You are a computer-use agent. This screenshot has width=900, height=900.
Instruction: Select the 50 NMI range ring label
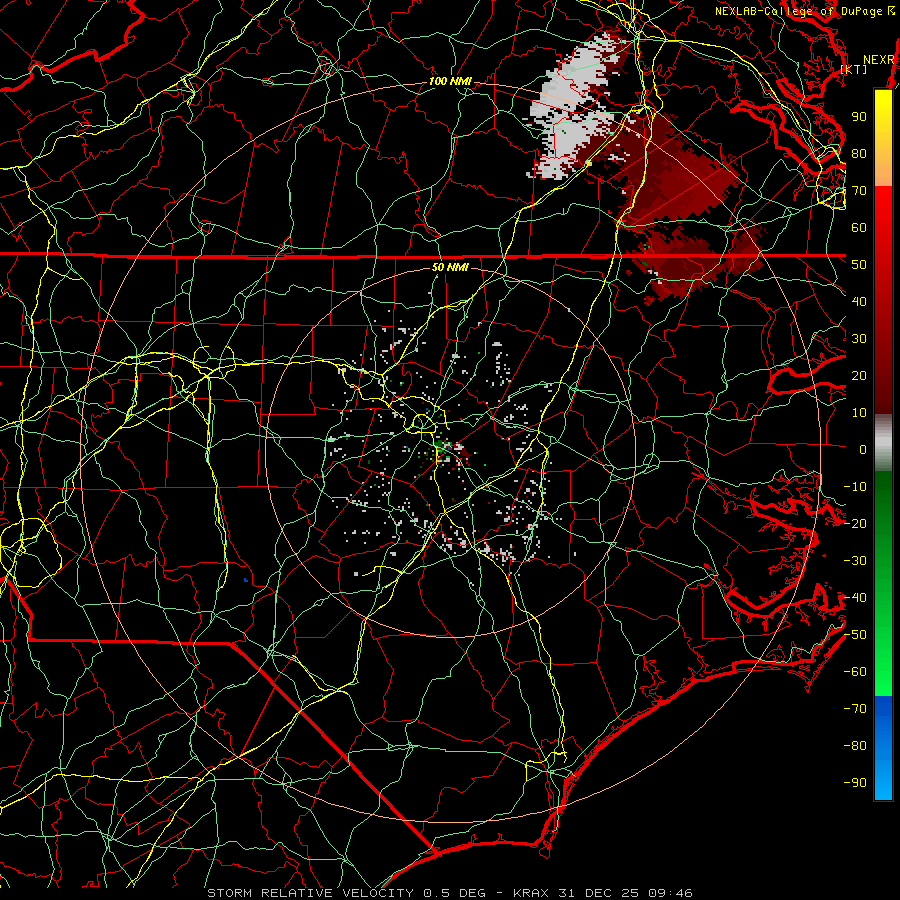(450, 267)
